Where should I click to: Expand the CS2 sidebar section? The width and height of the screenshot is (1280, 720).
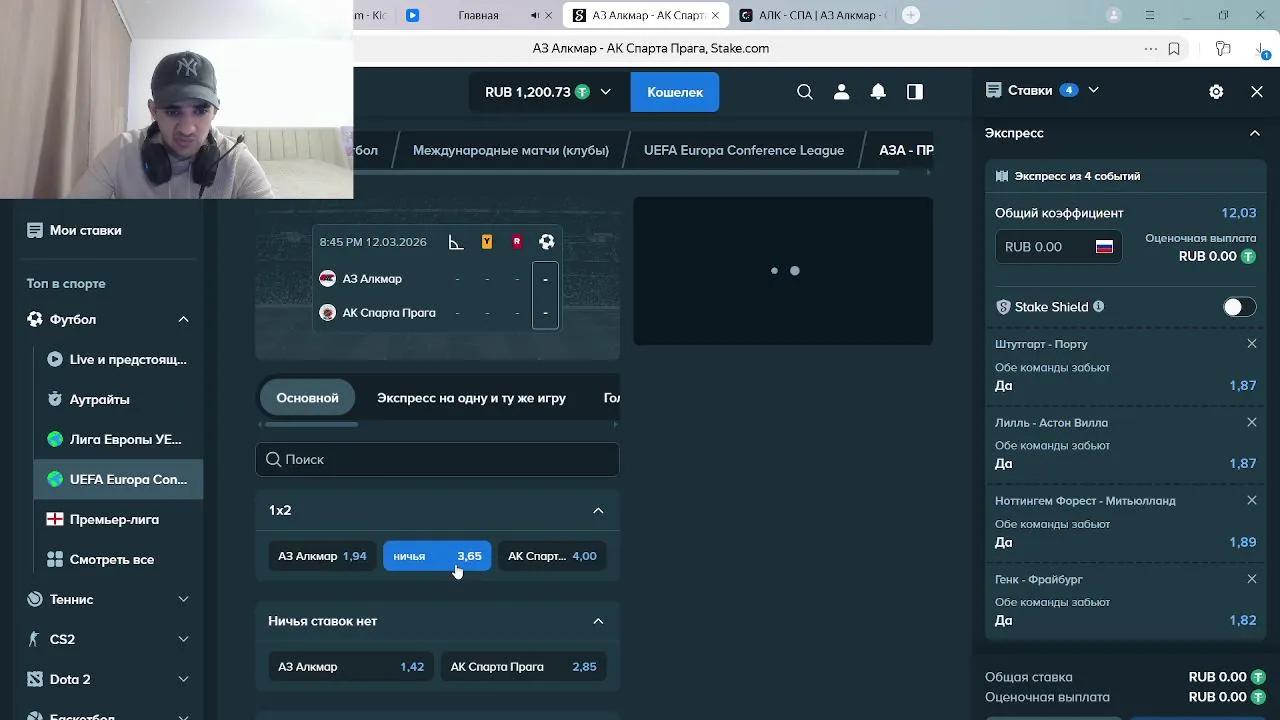pos(184,639)
